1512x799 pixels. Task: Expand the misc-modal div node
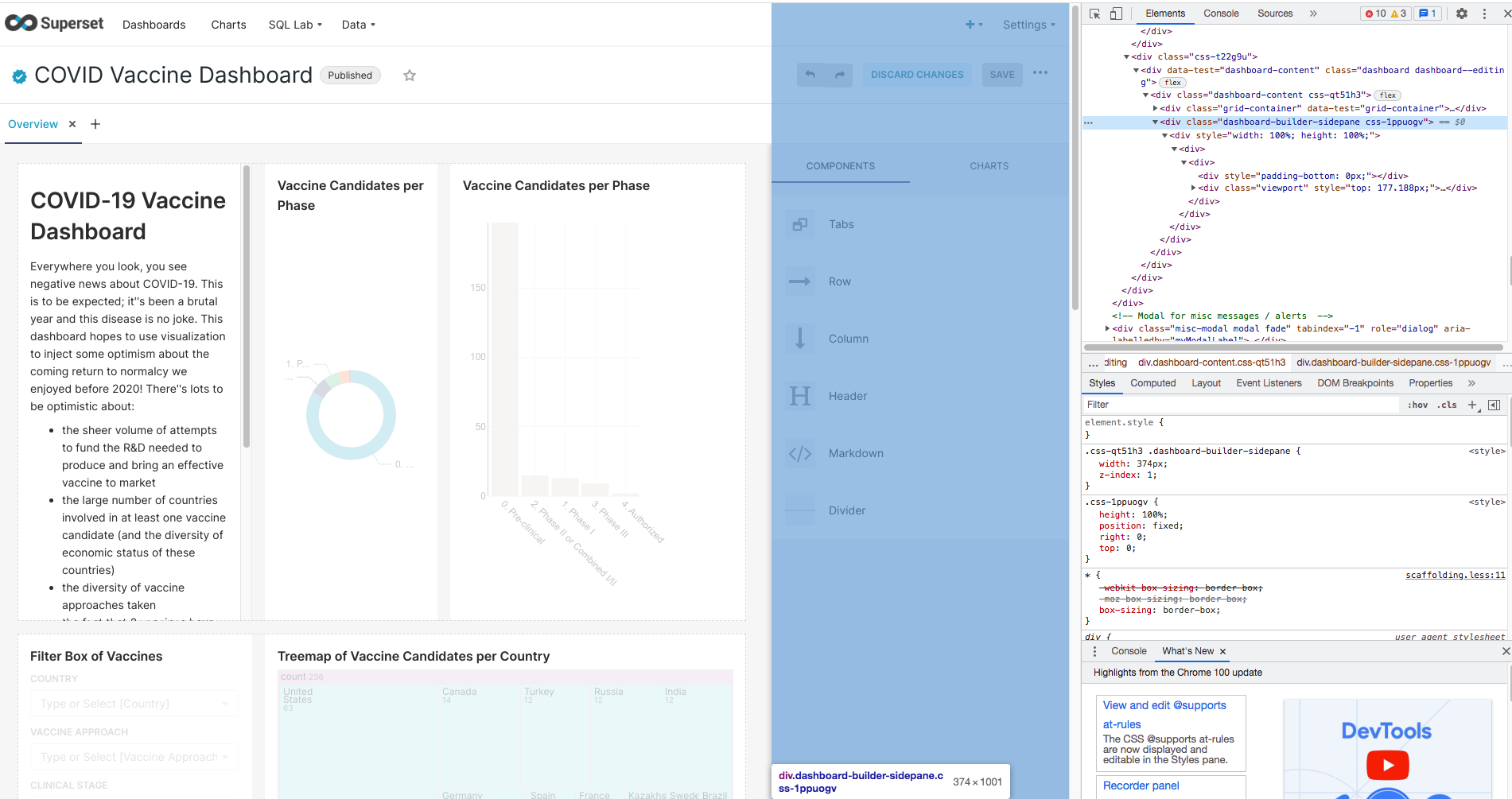point(1107,328)
